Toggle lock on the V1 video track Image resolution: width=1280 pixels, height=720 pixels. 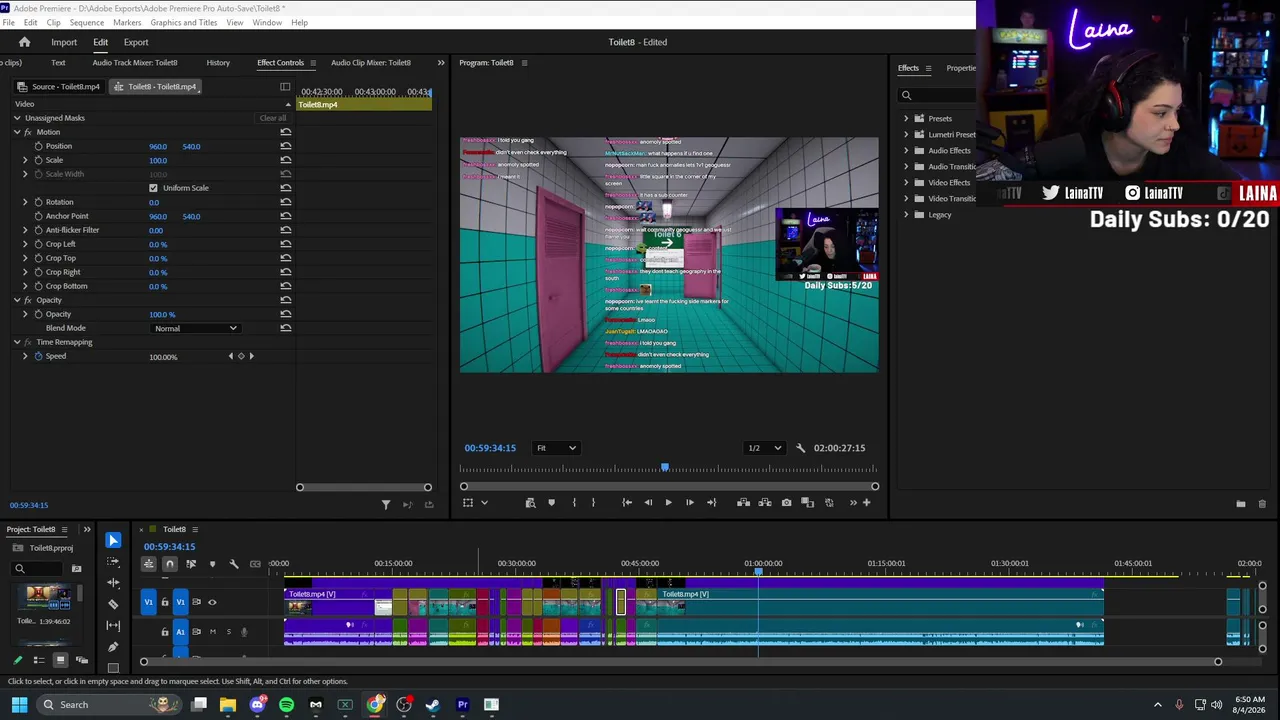pyautogui.click(x=165, y=602)
